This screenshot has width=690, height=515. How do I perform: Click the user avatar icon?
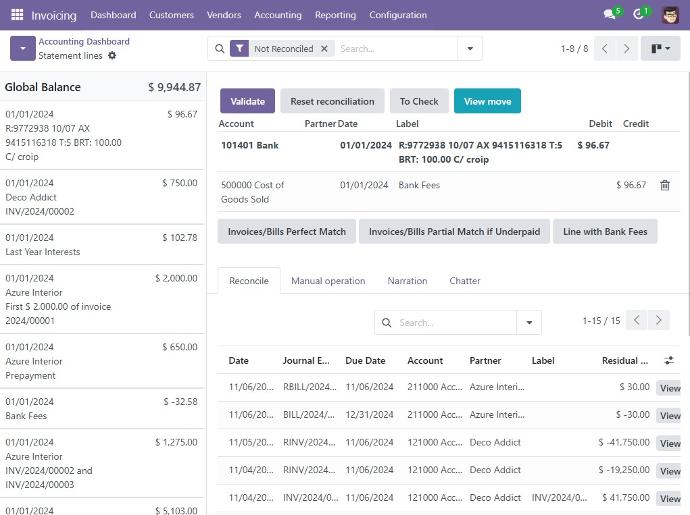670,15
